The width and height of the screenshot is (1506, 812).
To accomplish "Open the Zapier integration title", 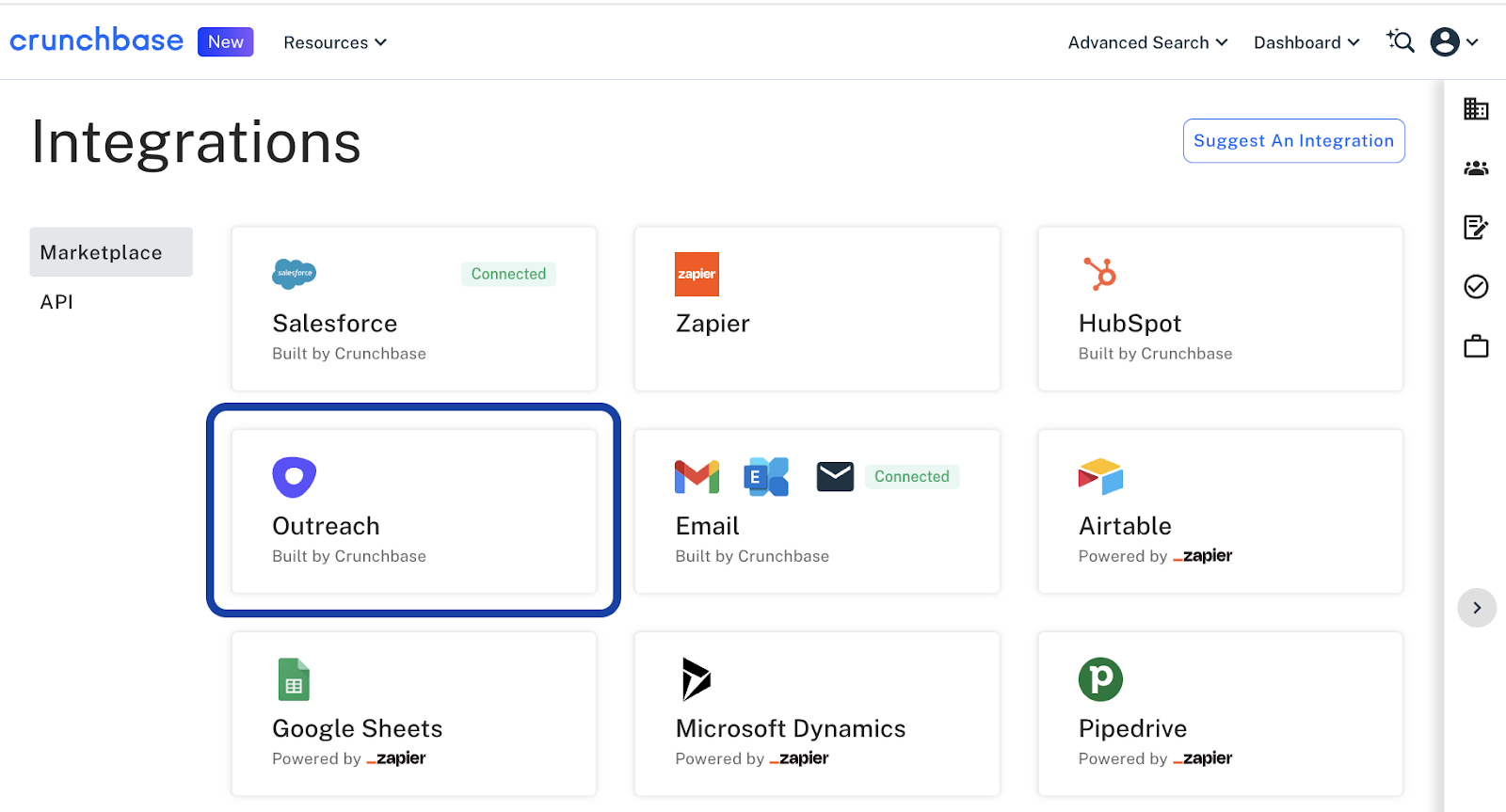I will pyautogui.click(x=713, y=324).
